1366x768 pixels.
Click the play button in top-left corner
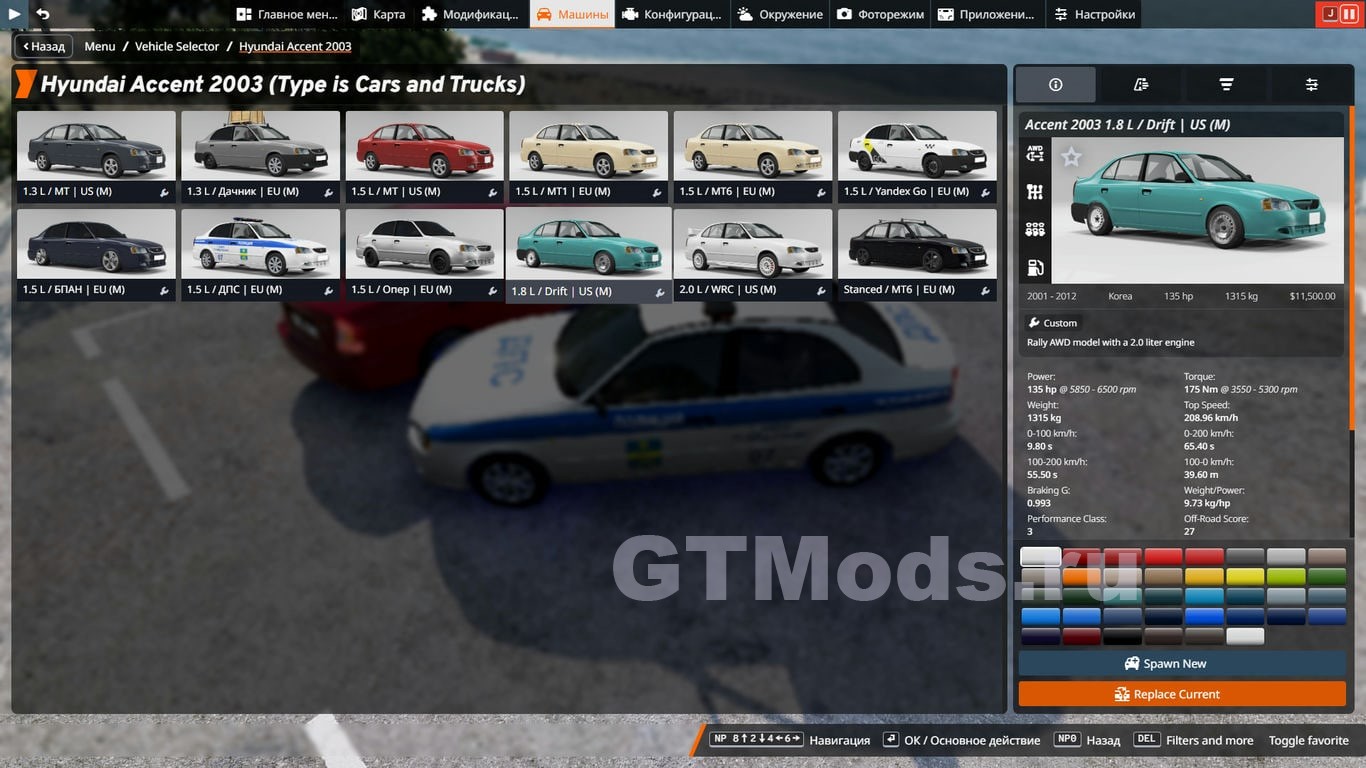(15, 14)
